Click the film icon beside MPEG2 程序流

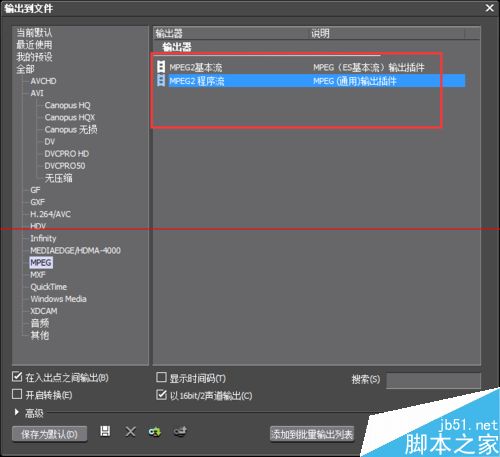161,80
